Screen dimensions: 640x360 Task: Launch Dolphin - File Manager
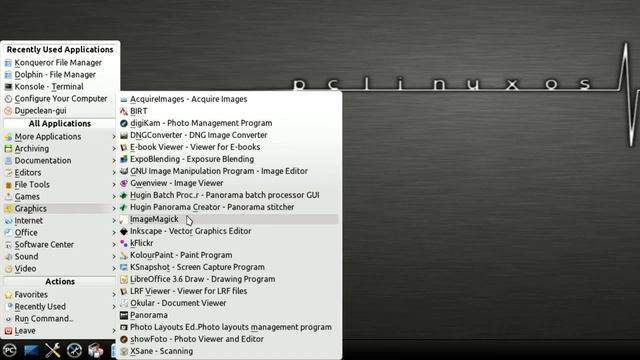tap(60, 75)
